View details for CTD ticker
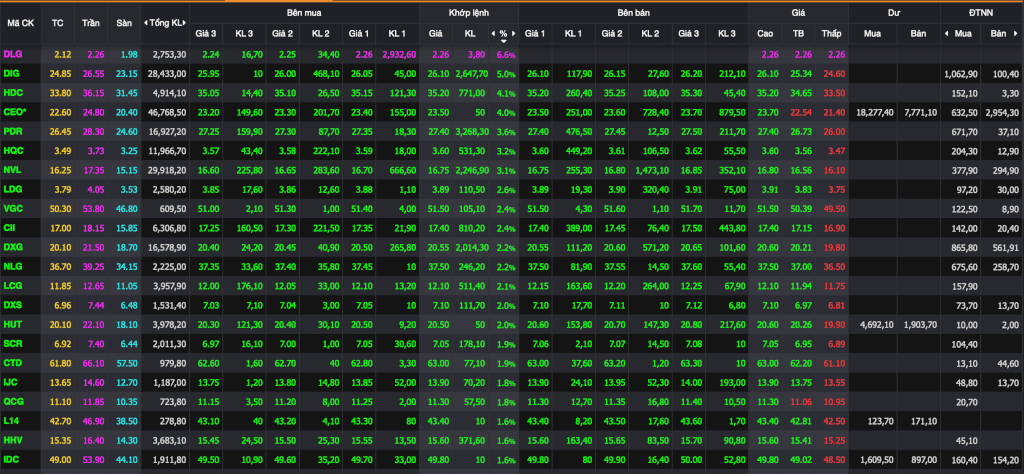Image resolution: width=1024 pixels, height=474 pixels. coord(12,364)
